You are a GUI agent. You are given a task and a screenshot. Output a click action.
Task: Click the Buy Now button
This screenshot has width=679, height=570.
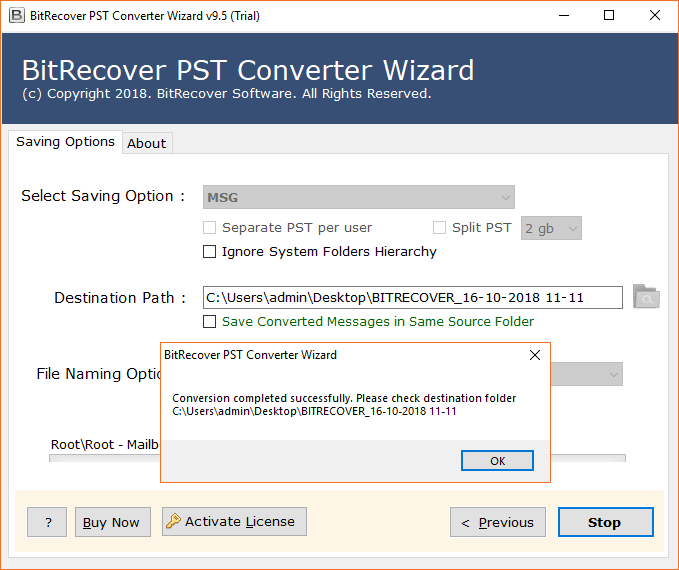pos(113,522)
